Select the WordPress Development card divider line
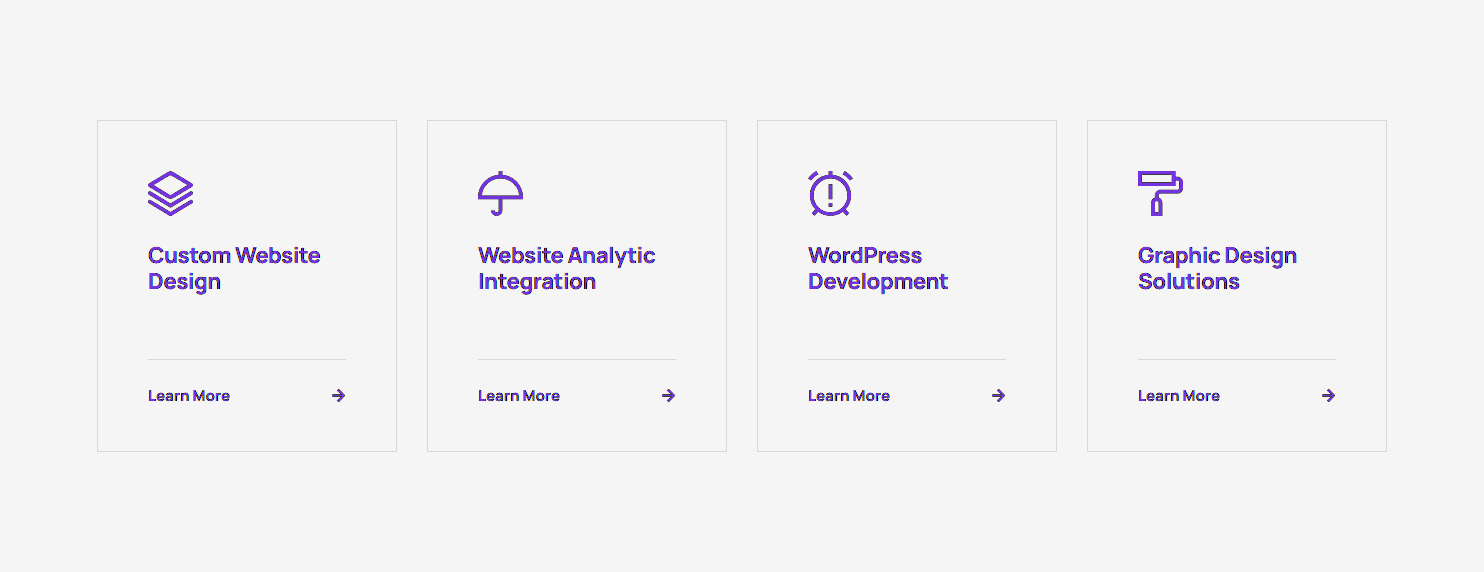The width and height of the screenshot is (1484, 572). (x=907, y=359)
